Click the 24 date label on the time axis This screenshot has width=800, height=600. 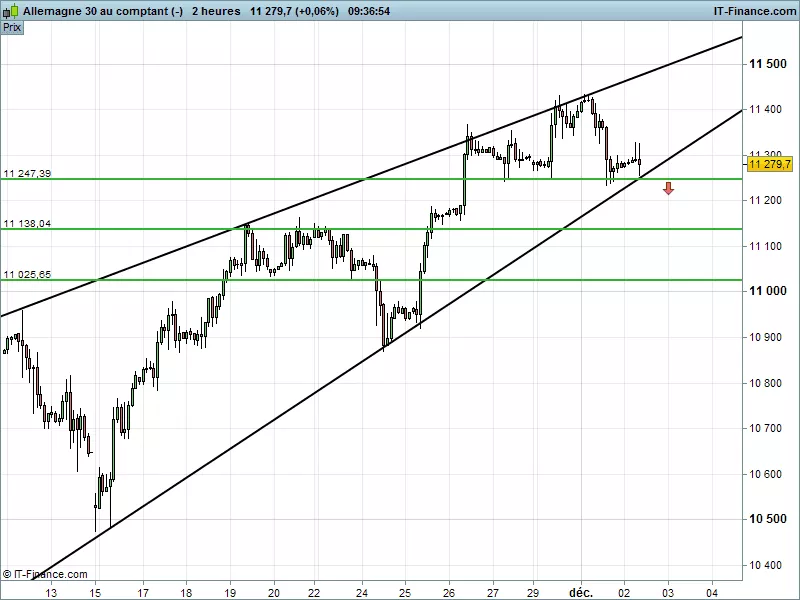pos(362,592)
